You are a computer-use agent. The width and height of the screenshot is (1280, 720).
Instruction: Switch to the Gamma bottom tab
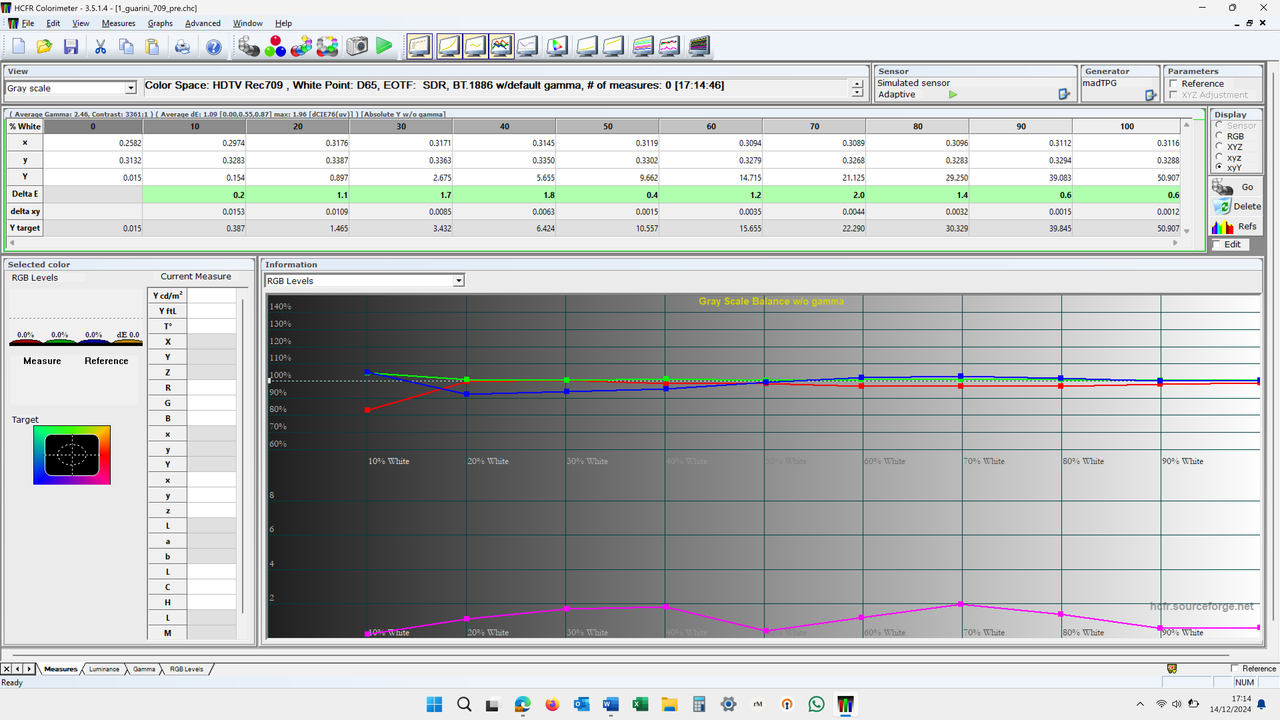144,668
